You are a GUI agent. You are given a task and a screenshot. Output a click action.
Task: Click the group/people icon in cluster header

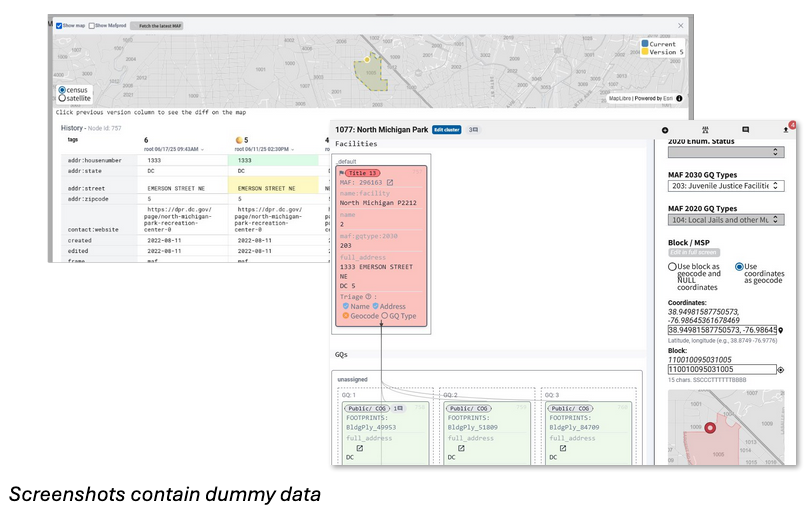tap(705, 130)
